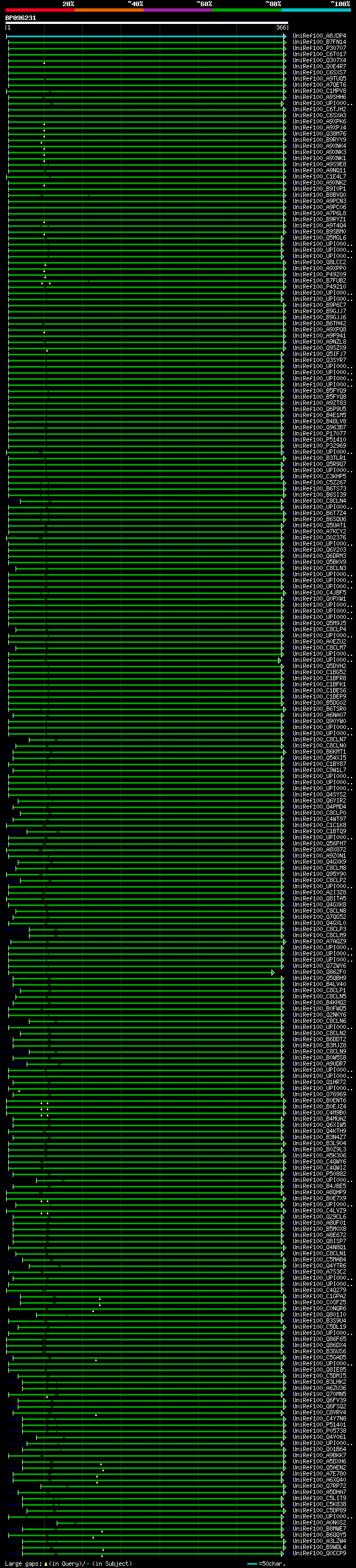Viewport: 356px width, 1568px height.
Task: Select the UniRef100_Q9SZX9 label
Action: click(x=319, y=348)
